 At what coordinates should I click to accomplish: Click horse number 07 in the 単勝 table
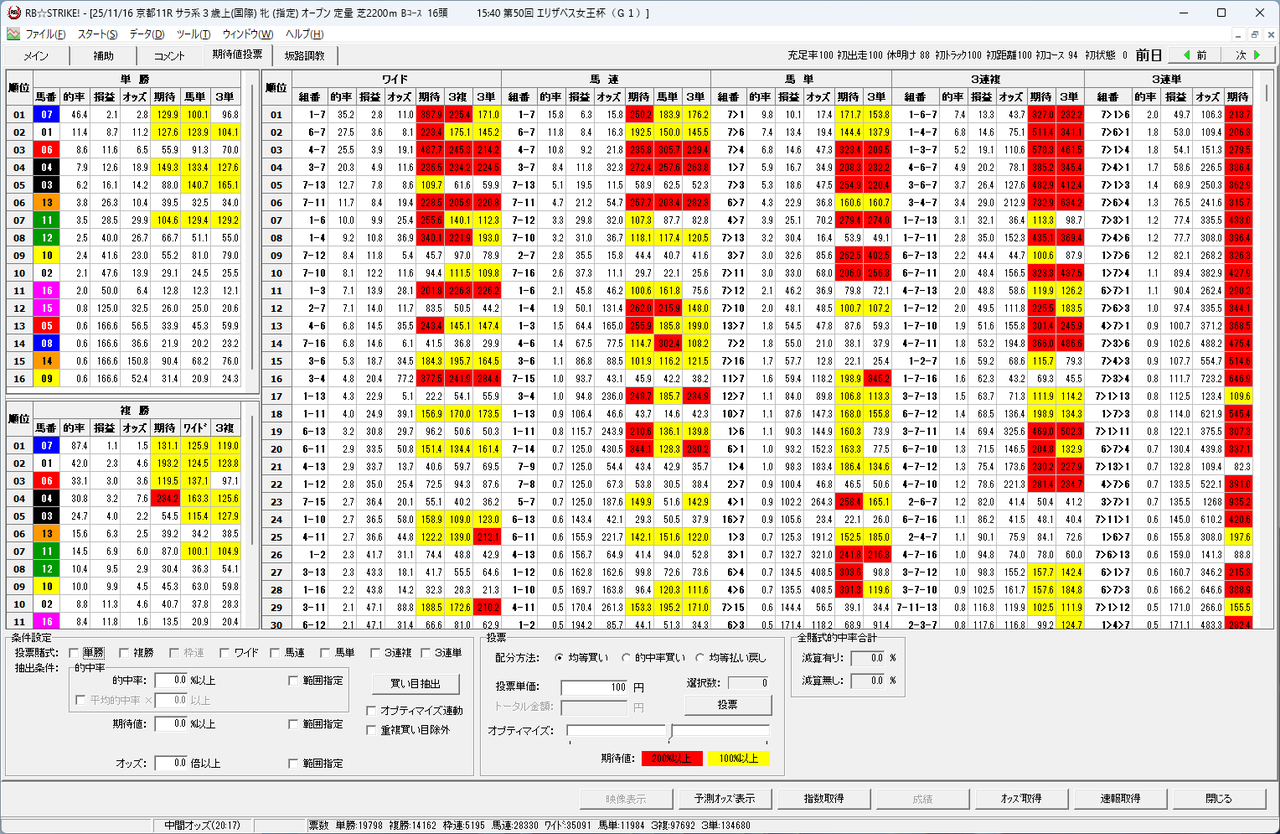point(46,115)
